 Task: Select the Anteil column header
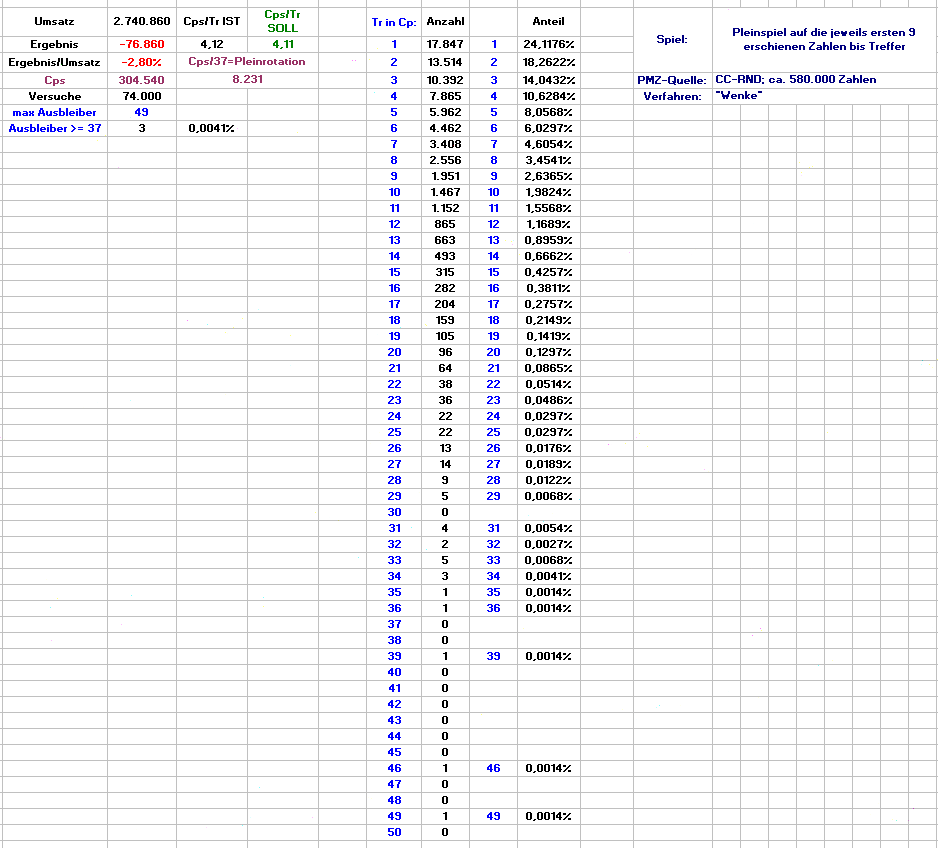[x=549, y=22]
